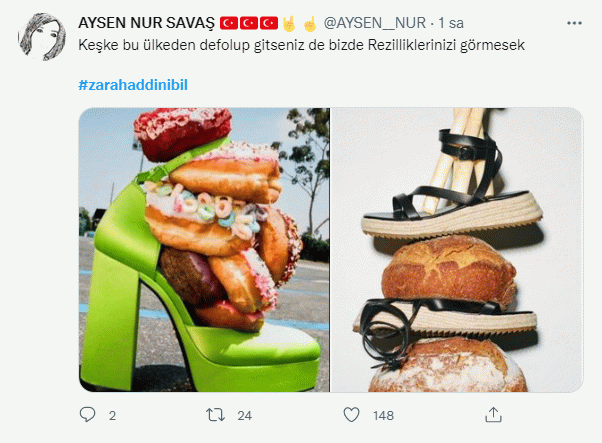Visit the @AYSEN__NUR handle
Screen dimensions: 602x443
click(375, 23)
